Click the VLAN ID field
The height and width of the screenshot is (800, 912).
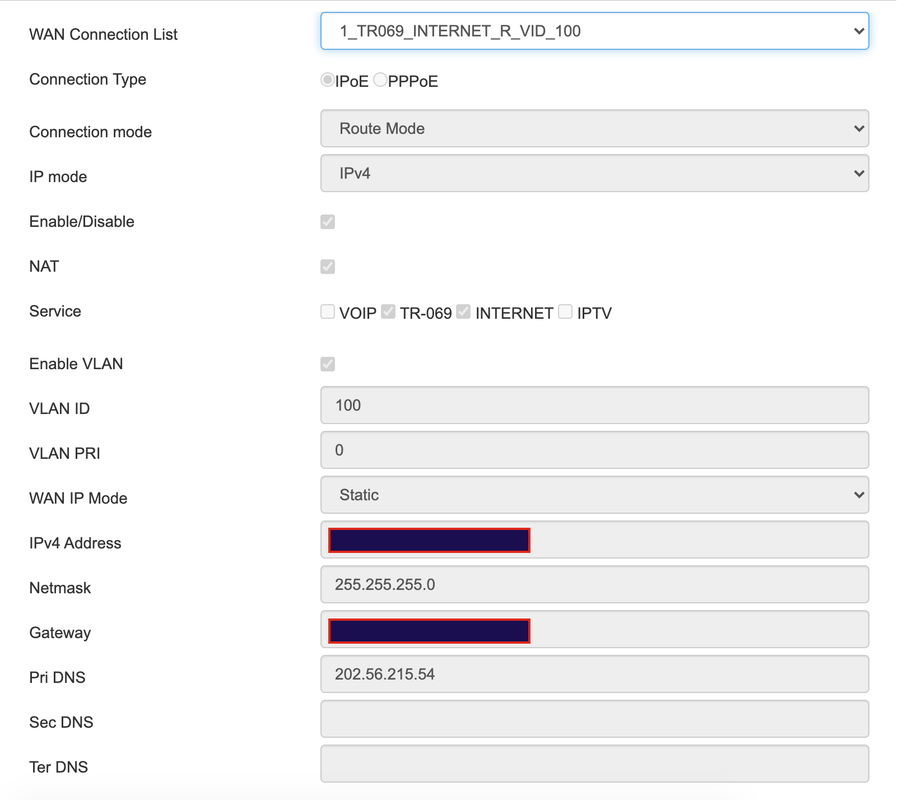tap(594, 406)
